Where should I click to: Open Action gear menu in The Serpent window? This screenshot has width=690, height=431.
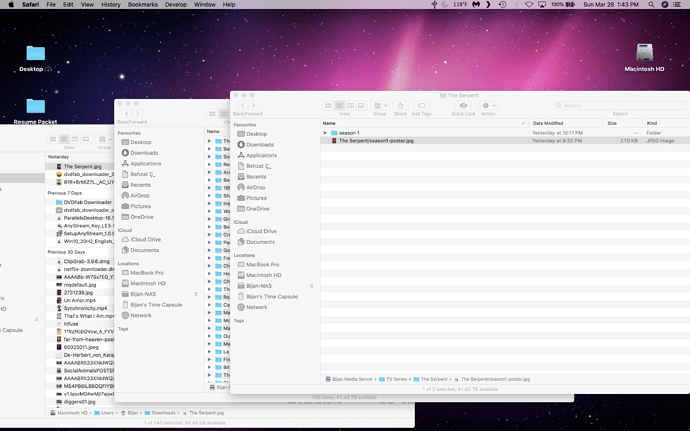(488, 106)
